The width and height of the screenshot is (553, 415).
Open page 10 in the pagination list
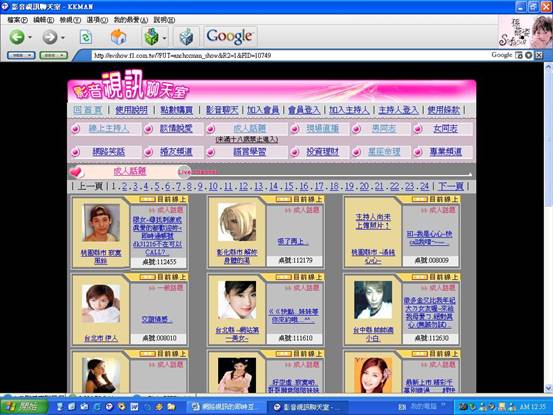213,186
